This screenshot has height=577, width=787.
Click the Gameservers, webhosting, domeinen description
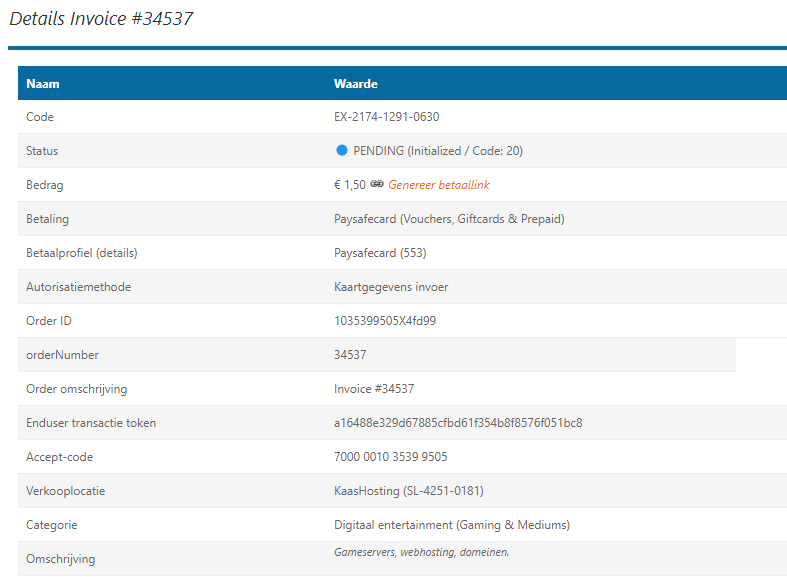tap(421, 552)
